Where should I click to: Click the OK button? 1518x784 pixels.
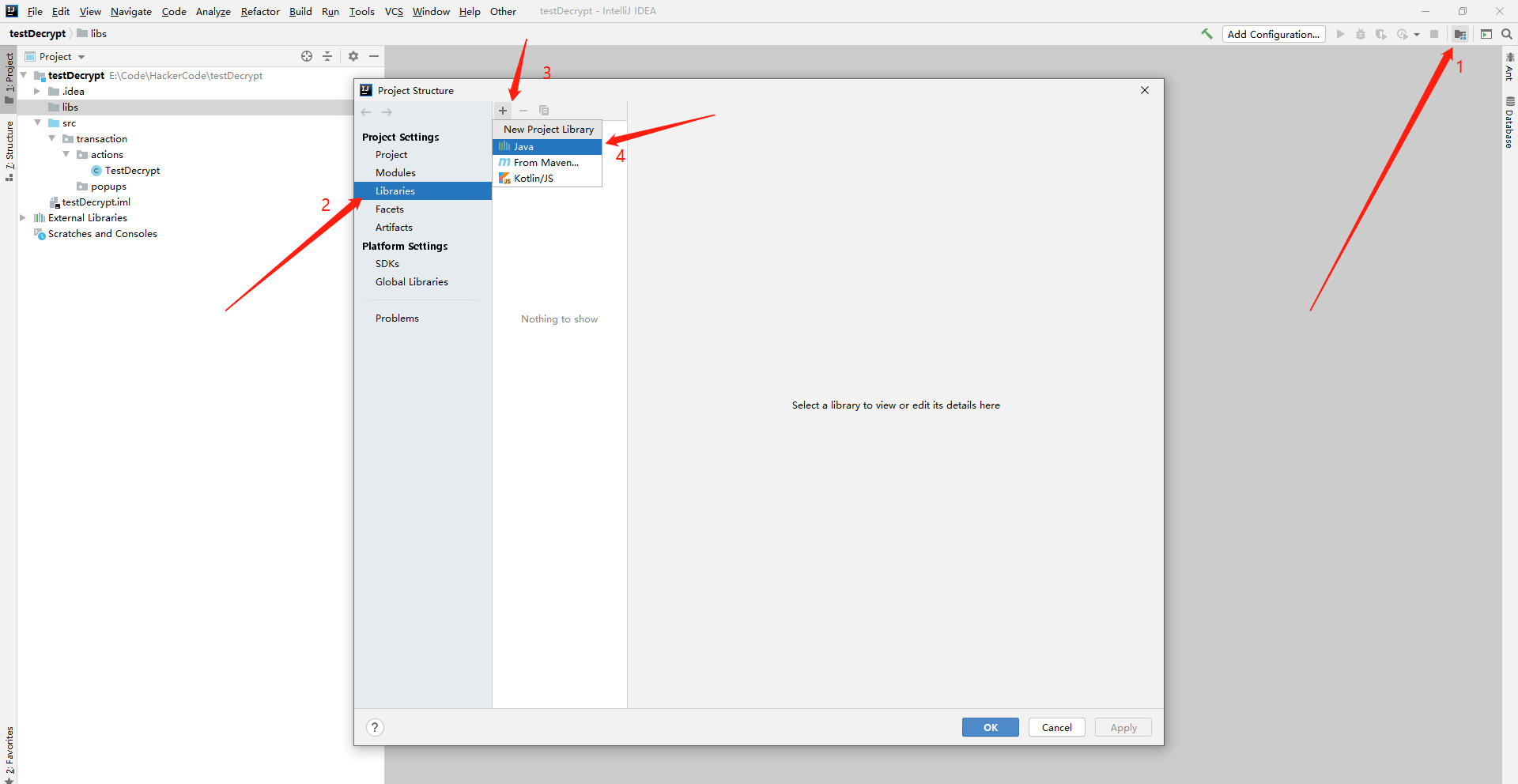990,727
